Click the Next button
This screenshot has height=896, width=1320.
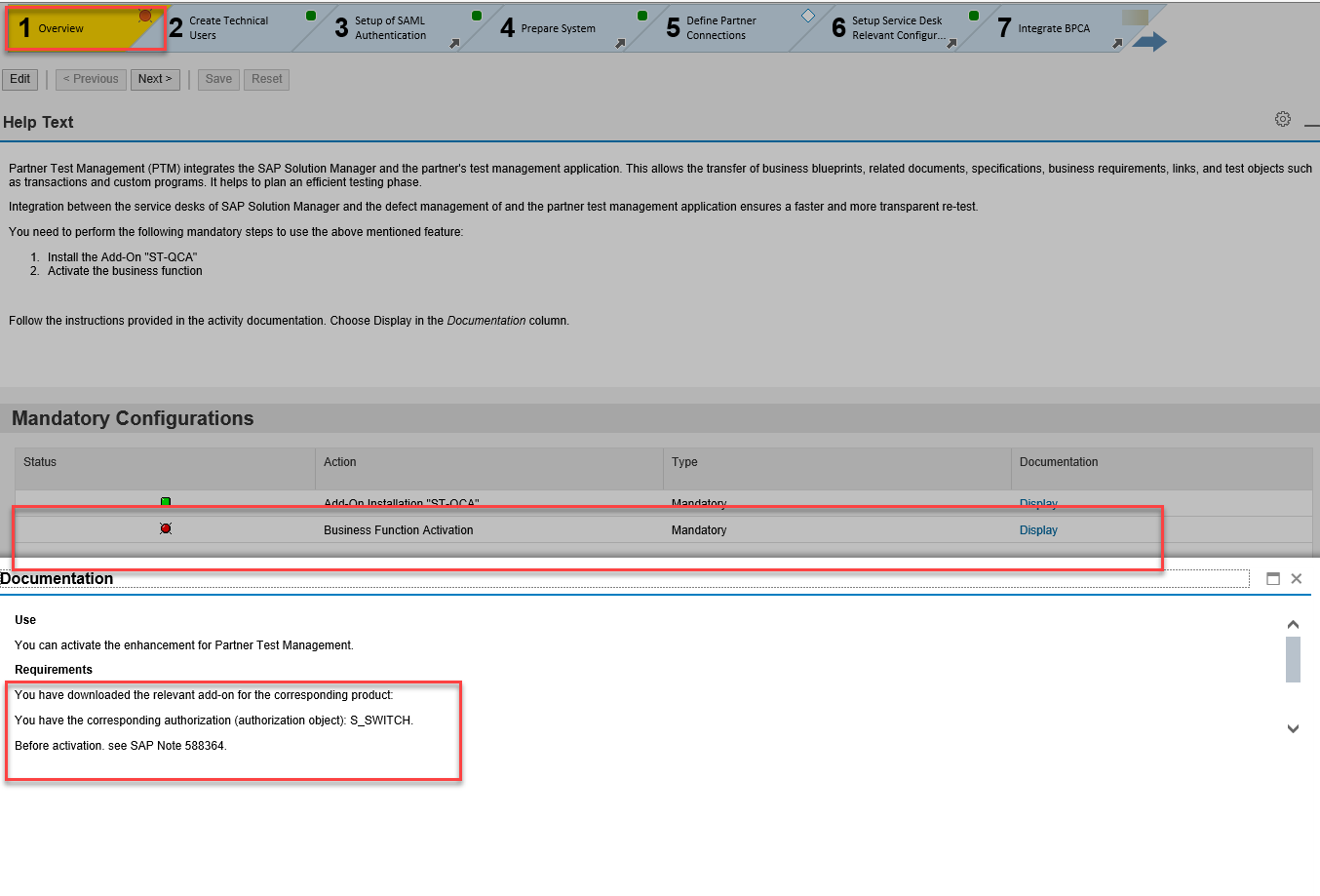(x=155, y=79)
